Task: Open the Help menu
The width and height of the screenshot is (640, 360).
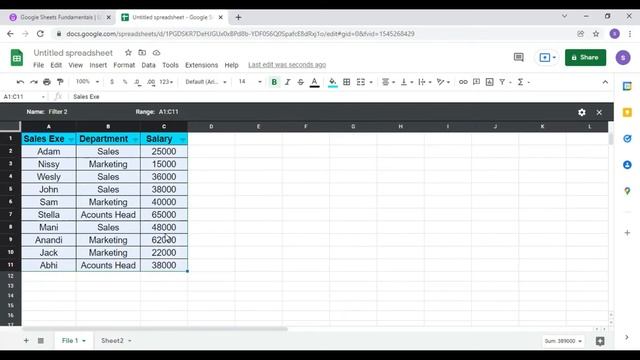Action: (x=231, y=65)
